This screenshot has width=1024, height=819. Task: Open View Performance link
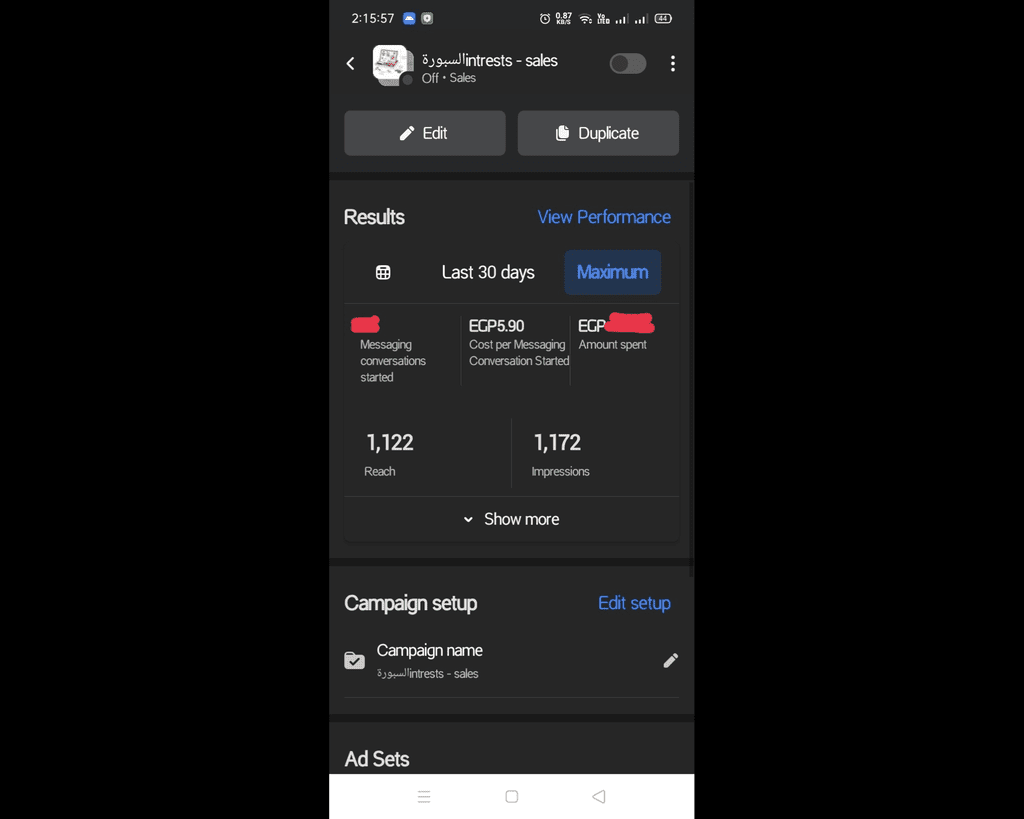(x=604, y=217)
